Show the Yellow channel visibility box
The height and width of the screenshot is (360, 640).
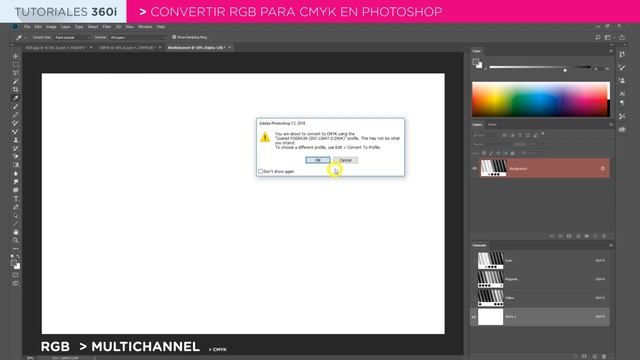(x=474, y=298)
